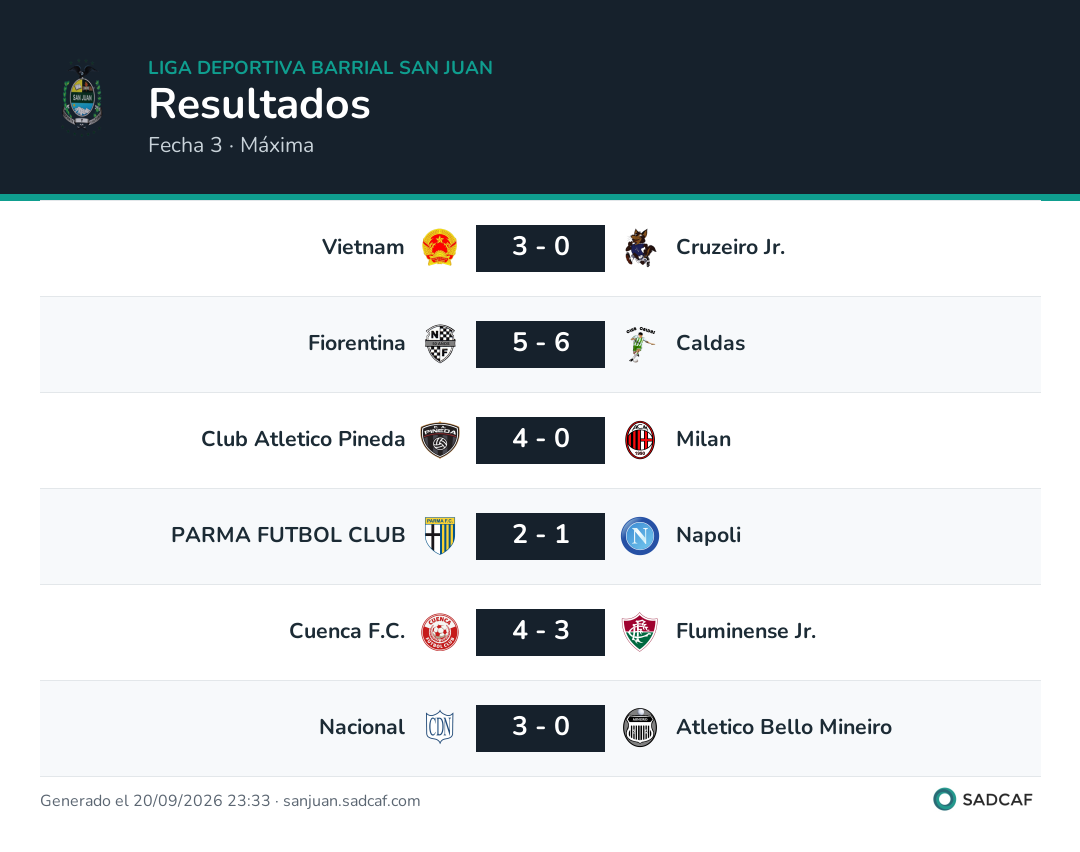Viewport: 1080px width, 852px height.
Task: Click the 2 - 1 Parma-Napoli score
Action: tap(540, 536)
